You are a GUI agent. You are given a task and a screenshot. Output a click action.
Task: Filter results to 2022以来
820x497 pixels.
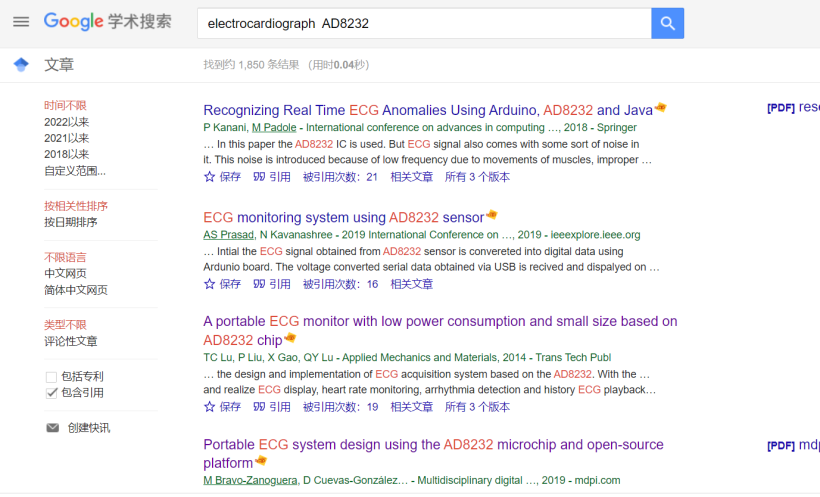click(66, 122)
